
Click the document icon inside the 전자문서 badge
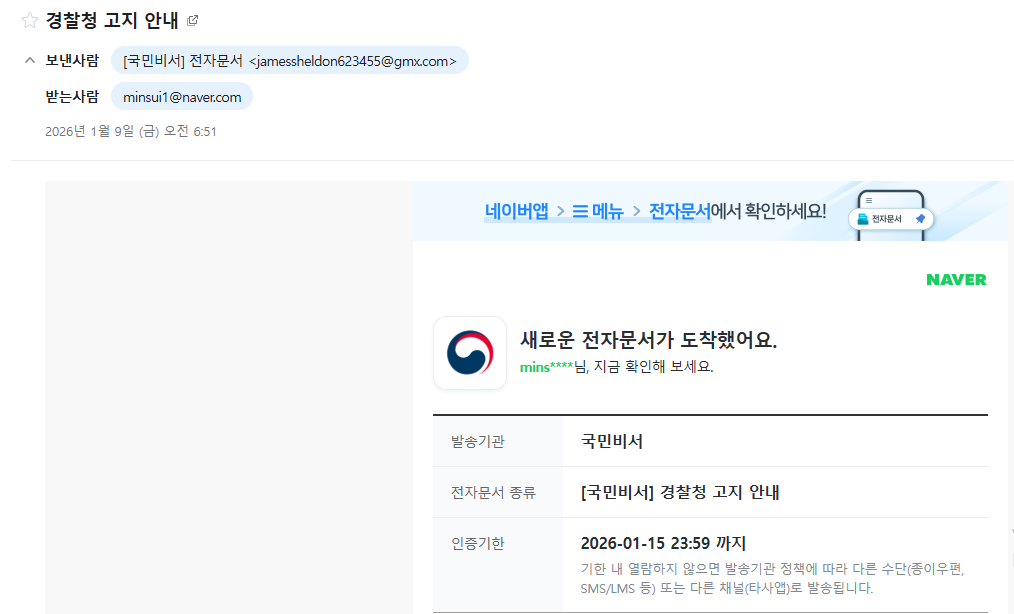862,219
